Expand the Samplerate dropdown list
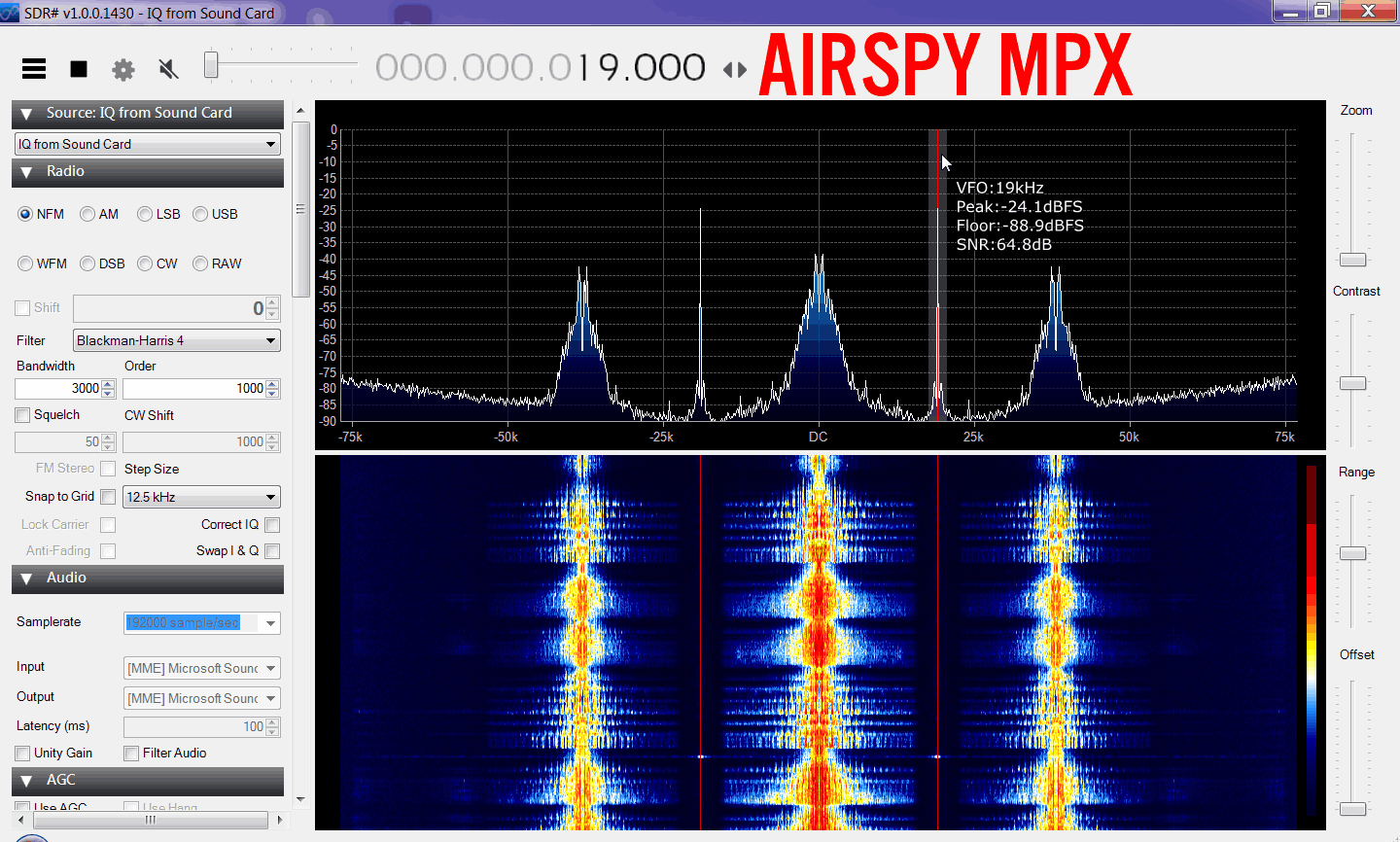The width and height of the screenshot is (1400, 842). tap(270, 623)
